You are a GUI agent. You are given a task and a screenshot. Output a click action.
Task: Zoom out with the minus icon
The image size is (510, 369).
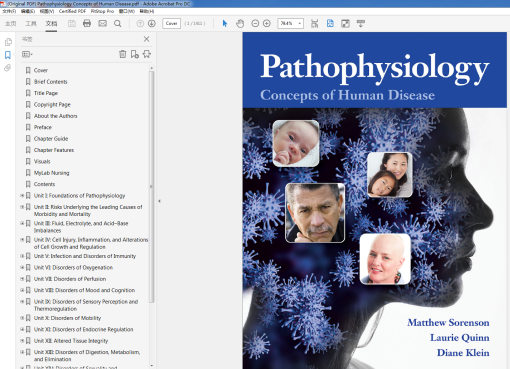(255, 23)
